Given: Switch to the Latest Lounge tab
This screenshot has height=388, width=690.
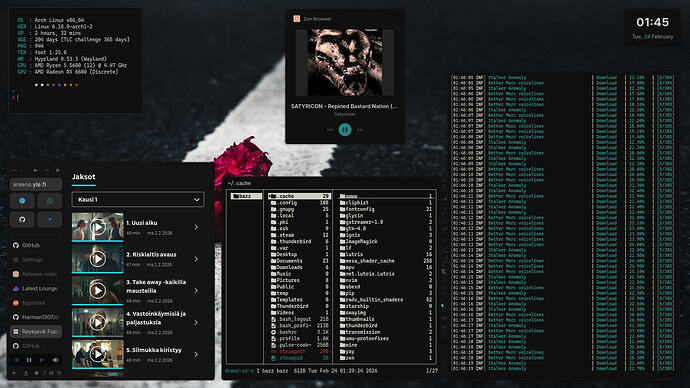Looking at the screenshot, I should [36, 288].
